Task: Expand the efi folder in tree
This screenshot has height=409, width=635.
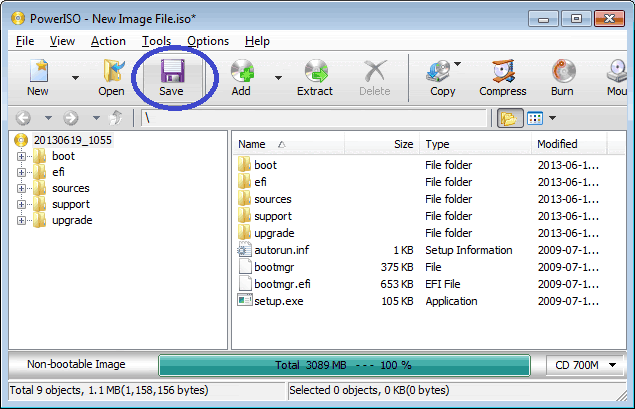Action: 21,172
